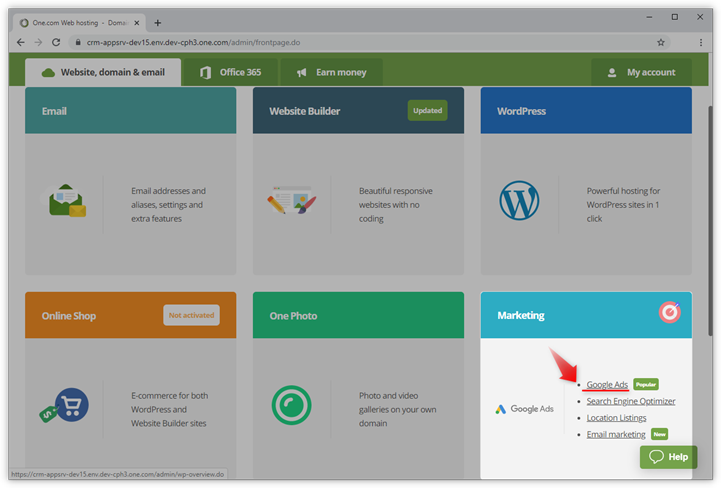Click 'Photo and video galleries' description text
This screenshot has width=721, height=488.
397,409
